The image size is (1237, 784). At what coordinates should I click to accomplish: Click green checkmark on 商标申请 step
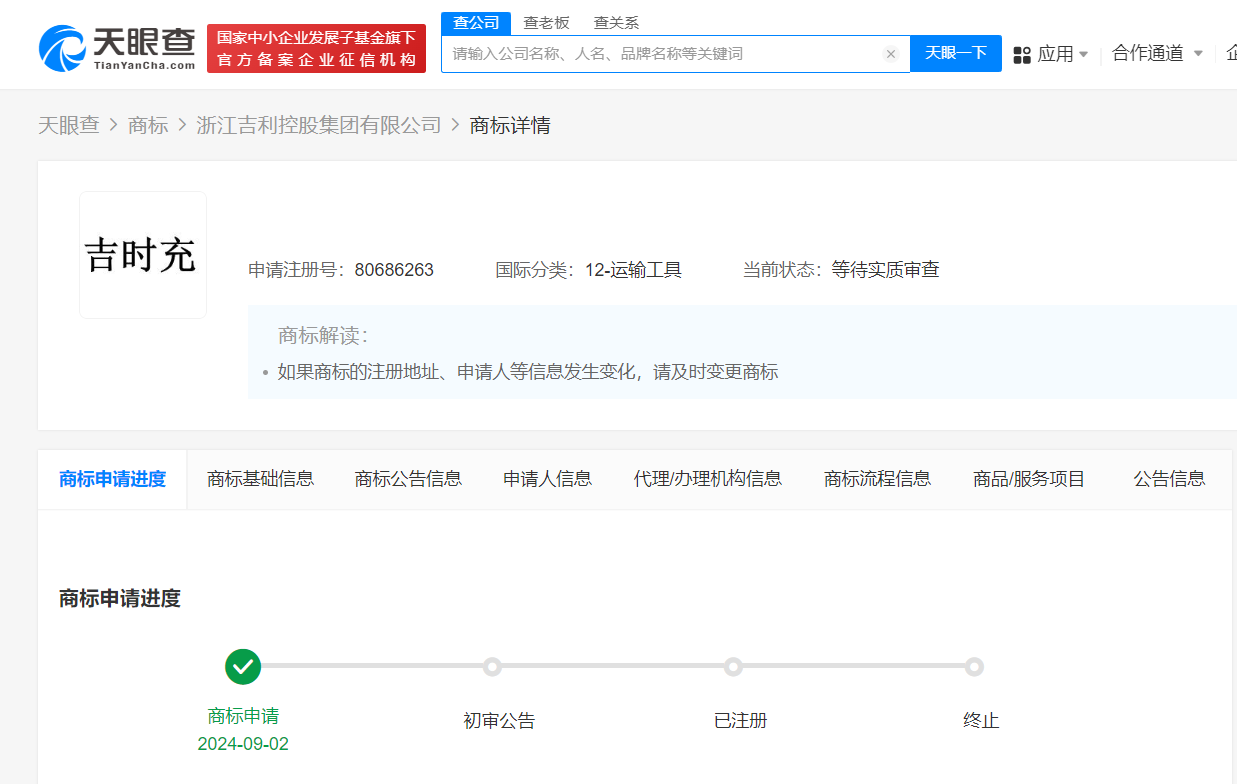243,667
